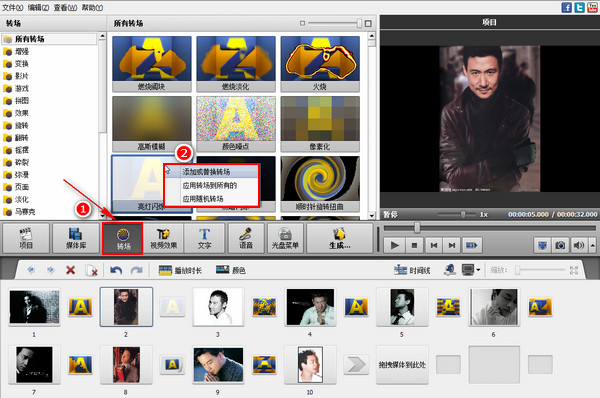Viewport: 600px width, 398px height.
Task: Click the blue monitor display icon
Action: click(542, 245)
